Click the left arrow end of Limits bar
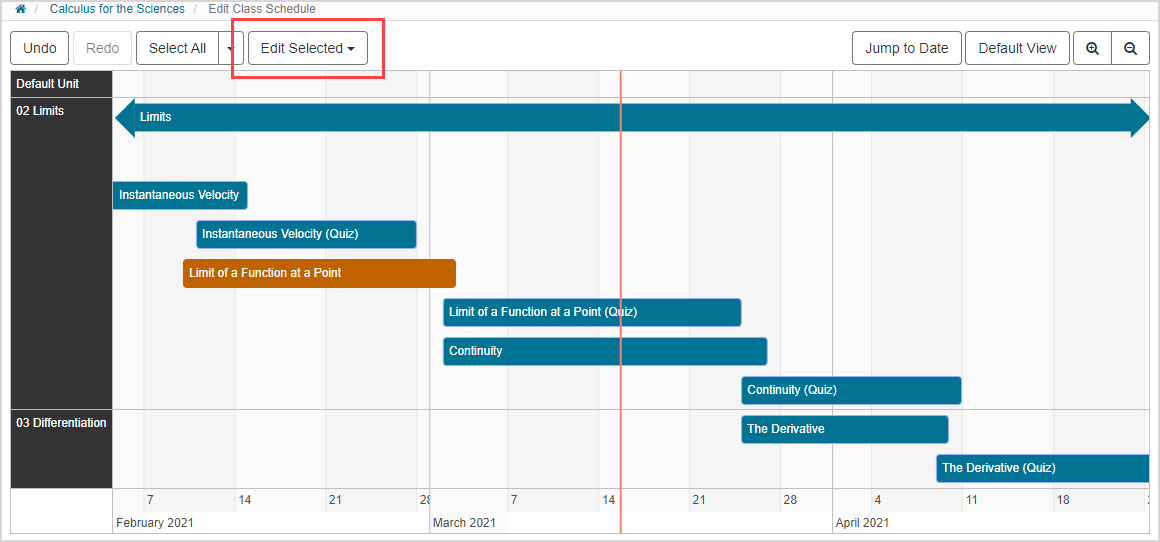 point(124,117)
